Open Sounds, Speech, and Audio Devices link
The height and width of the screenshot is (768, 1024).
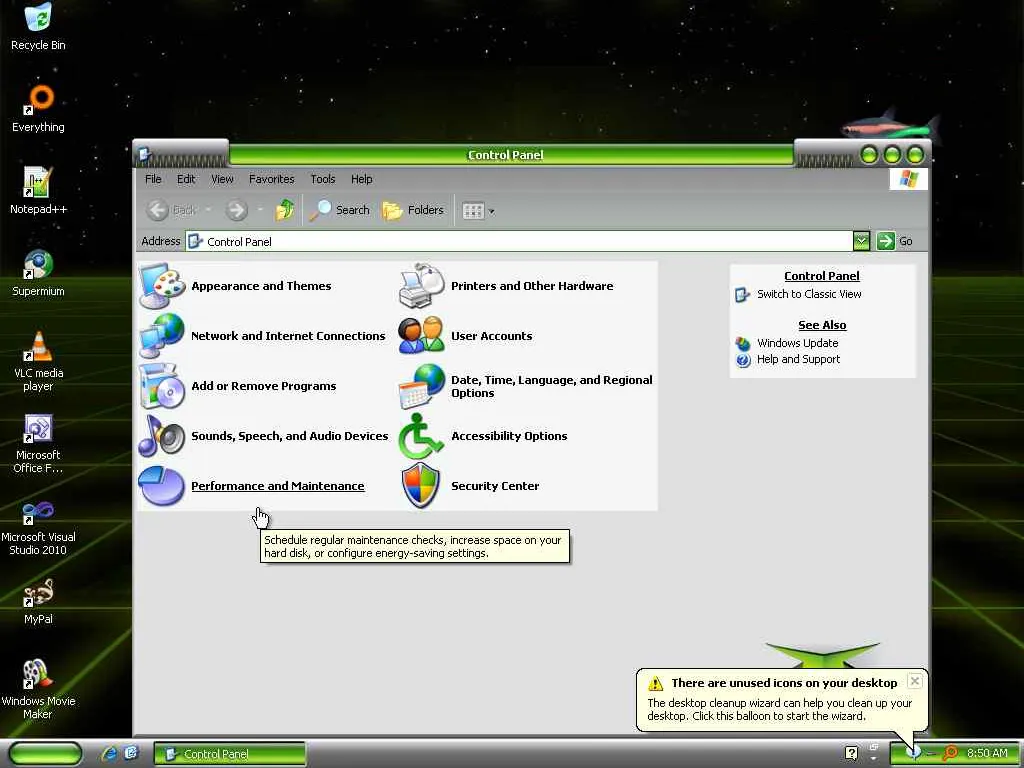click(290, 436)
